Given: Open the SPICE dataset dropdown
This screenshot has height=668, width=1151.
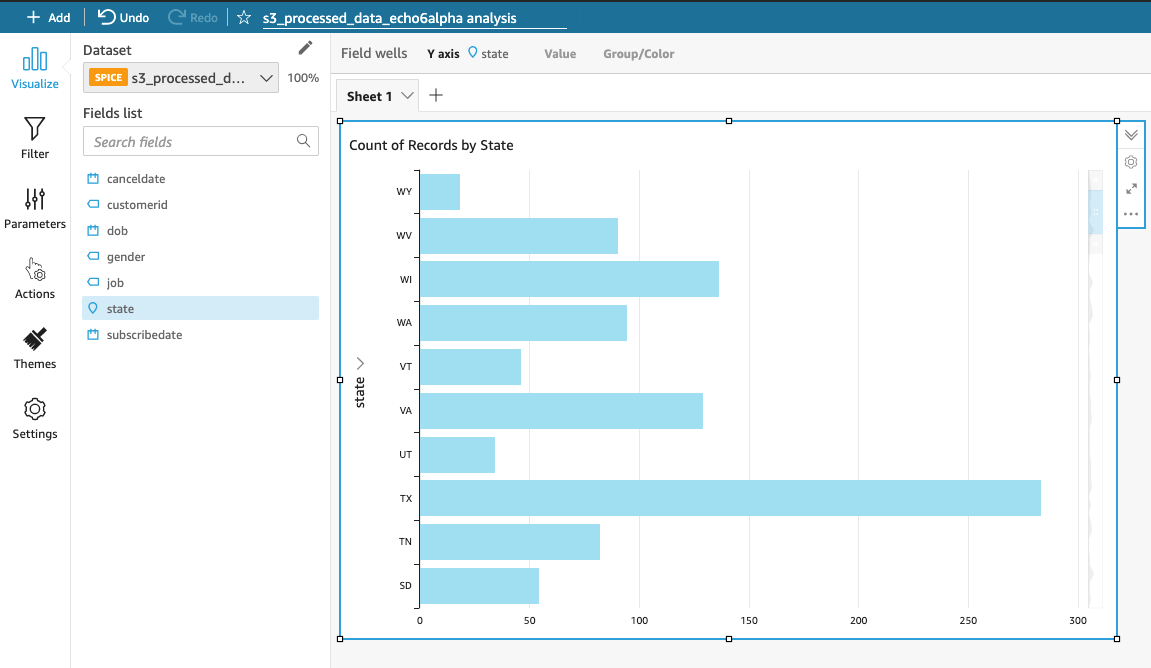Looking at the screenshot, I should point(181,78).
